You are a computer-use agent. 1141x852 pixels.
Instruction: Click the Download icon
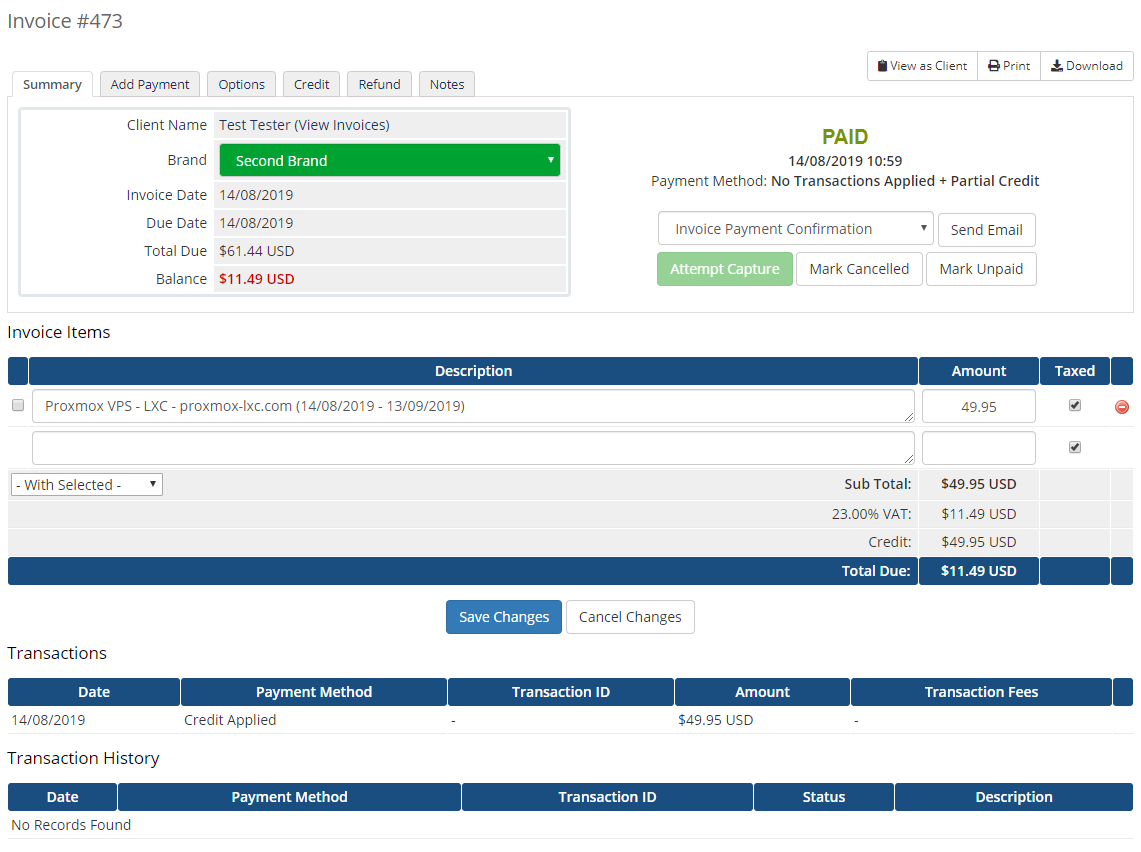click(x=1056, y=65)
